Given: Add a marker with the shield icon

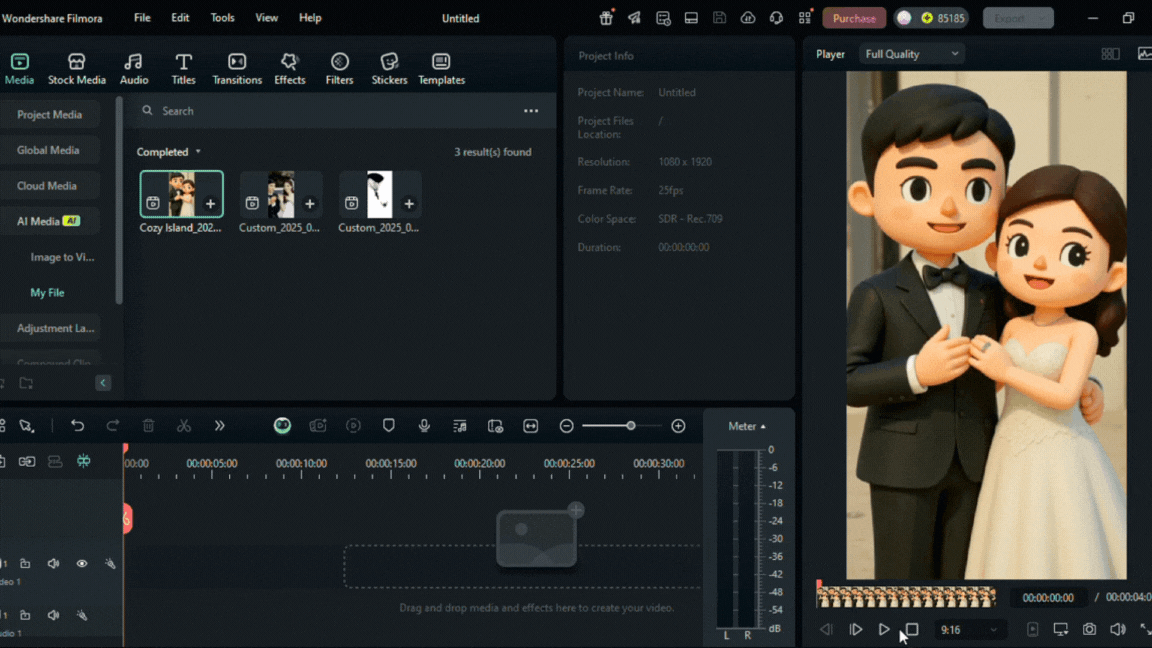Looking at the screenshot, I should click(x=389, y=426).
